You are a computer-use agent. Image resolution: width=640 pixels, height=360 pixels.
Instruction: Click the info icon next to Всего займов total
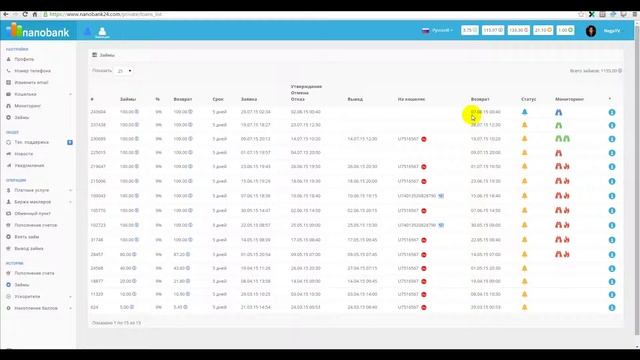tap(620, 71)
